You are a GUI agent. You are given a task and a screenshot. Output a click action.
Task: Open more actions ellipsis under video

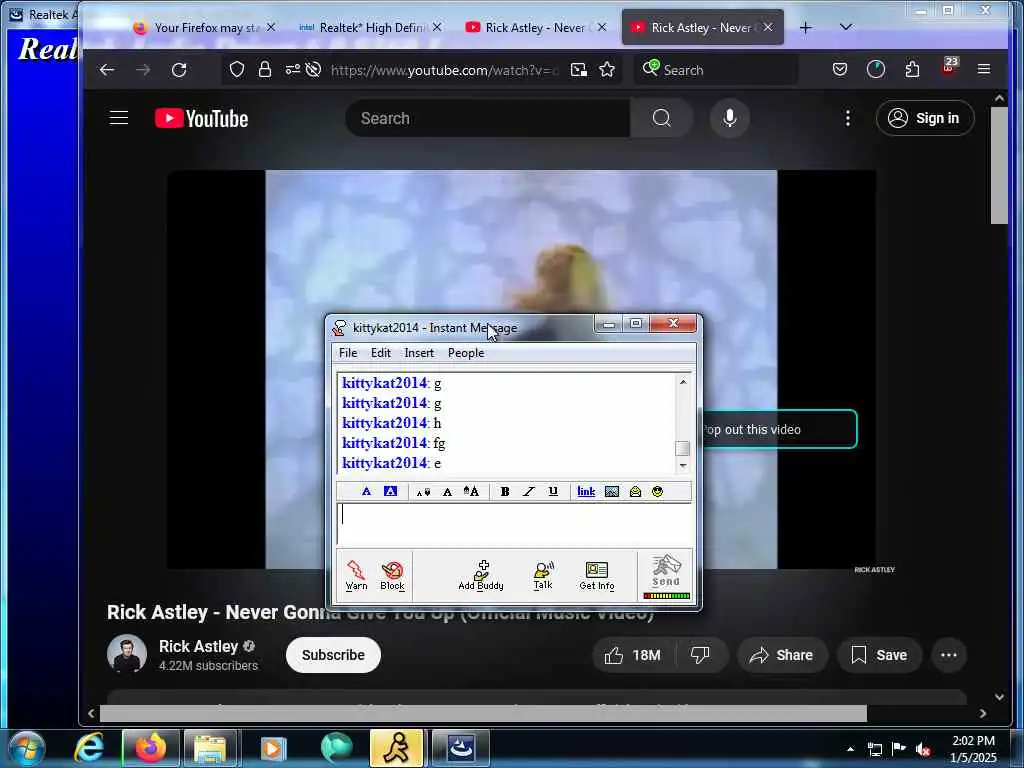(x=949, y=655)
